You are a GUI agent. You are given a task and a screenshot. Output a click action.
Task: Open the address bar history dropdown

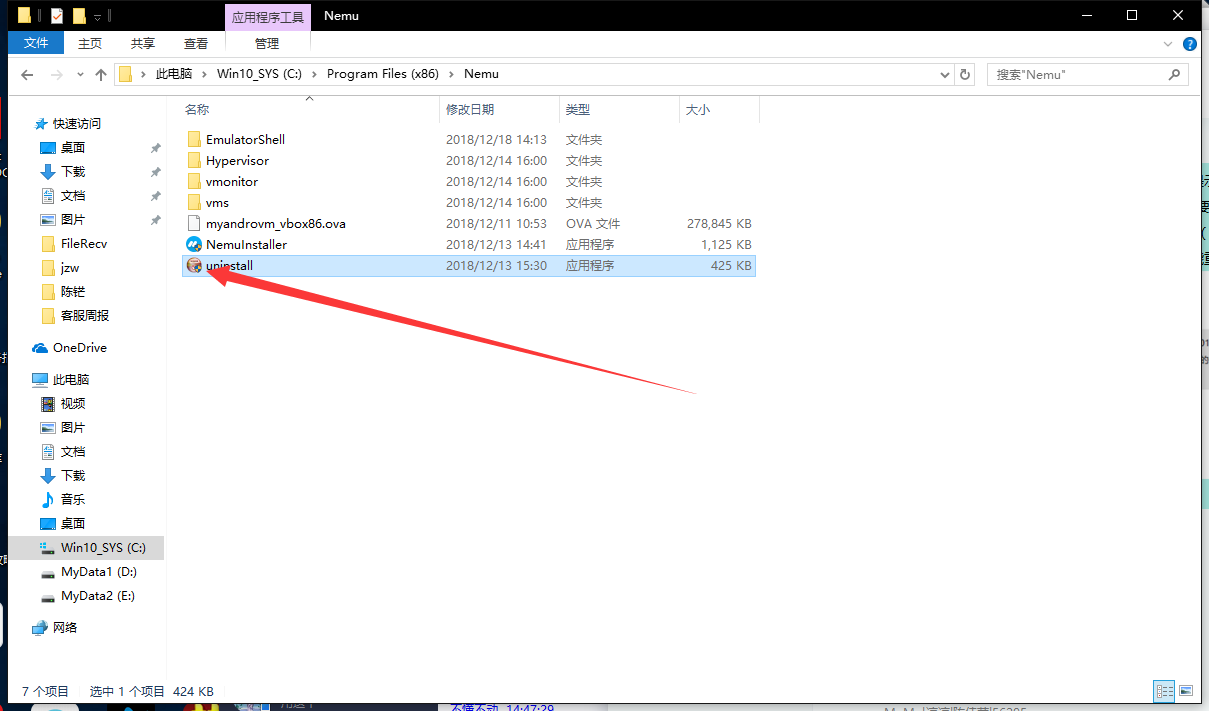(945, 74)
